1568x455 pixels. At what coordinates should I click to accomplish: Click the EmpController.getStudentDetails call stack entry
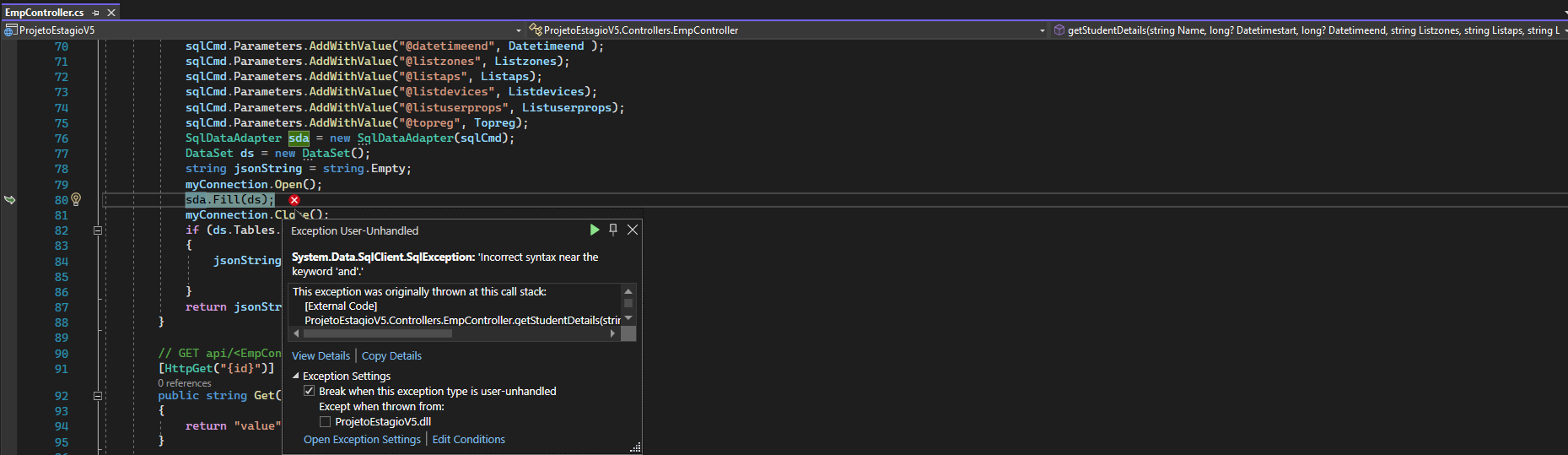462,321
